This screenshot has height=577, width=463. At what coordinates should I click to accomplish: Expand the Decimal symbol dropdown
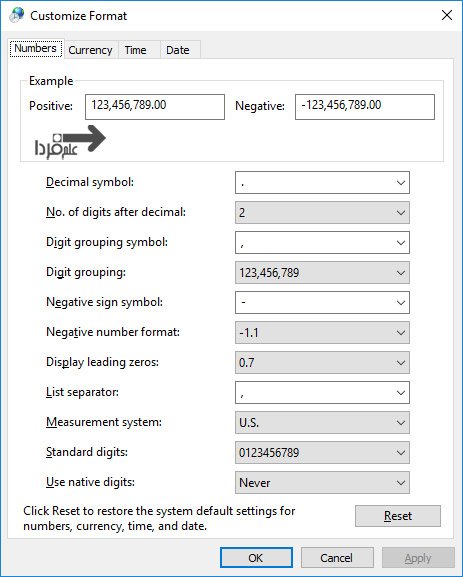[322, 183]
